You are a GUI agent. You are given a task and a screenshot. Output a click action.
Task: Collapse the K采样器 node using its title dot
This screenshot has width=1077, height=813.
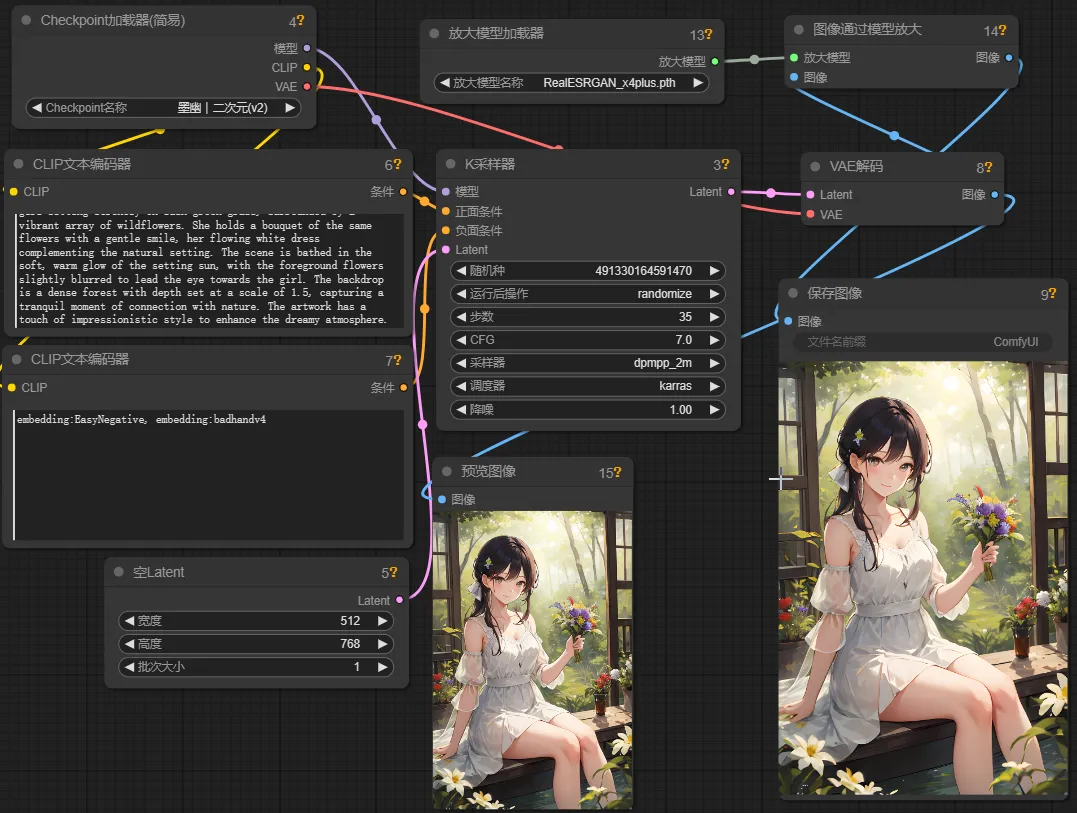point(453,164)
